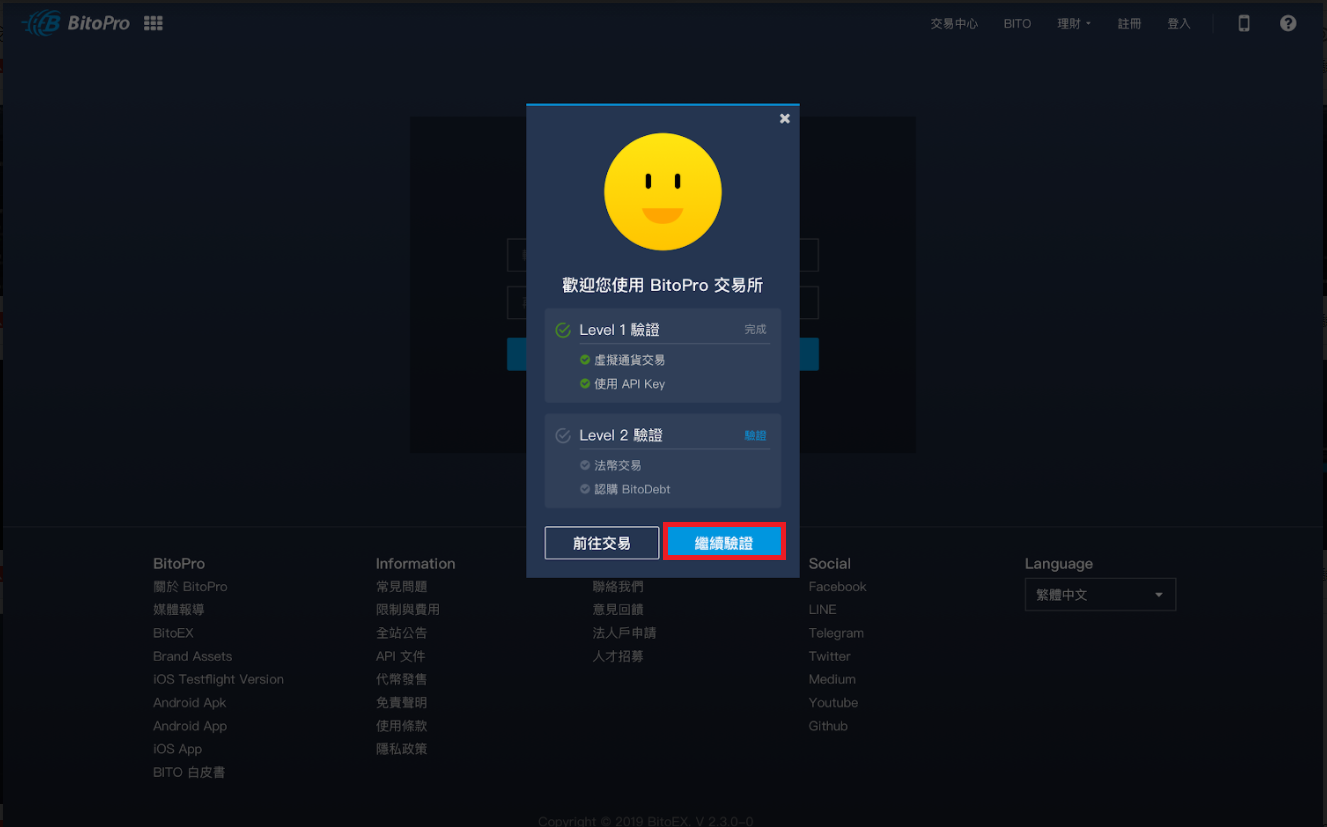Open the apps grid icon

click(x=153, y=23)
